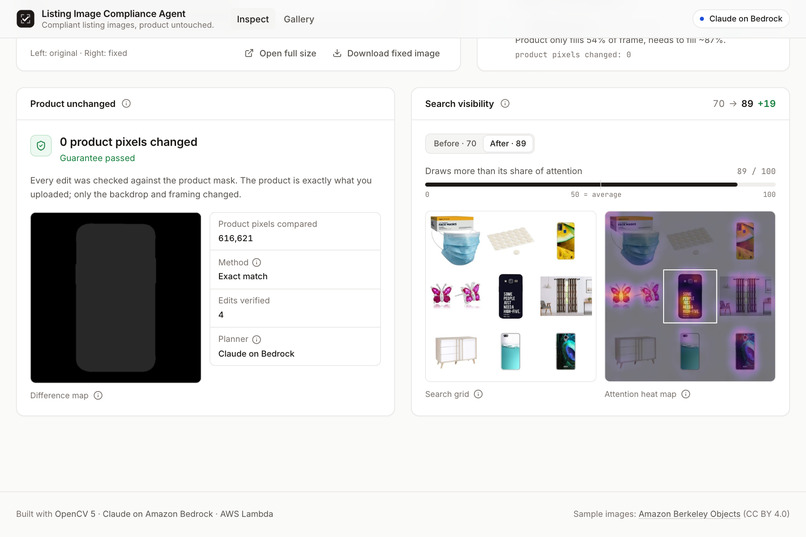
Task: Click the Edits verified value 4
Action: click(x=221, y=314)
